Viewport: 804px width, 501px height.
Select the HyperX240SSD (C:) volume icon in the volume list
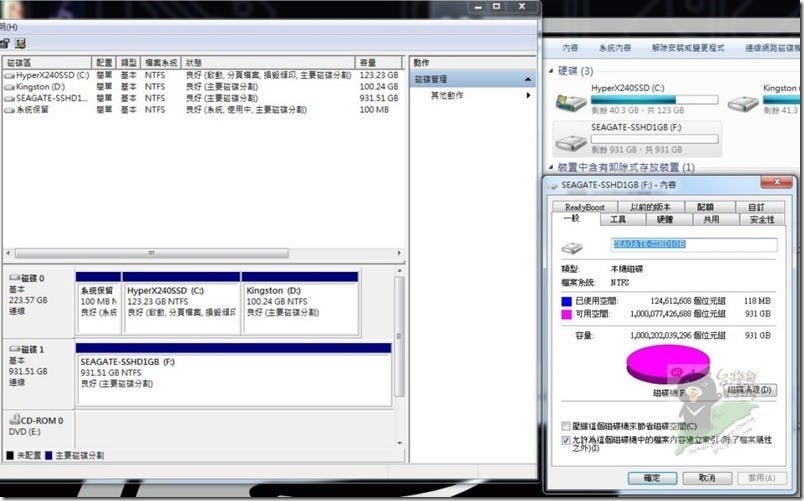tap(9, 75)
